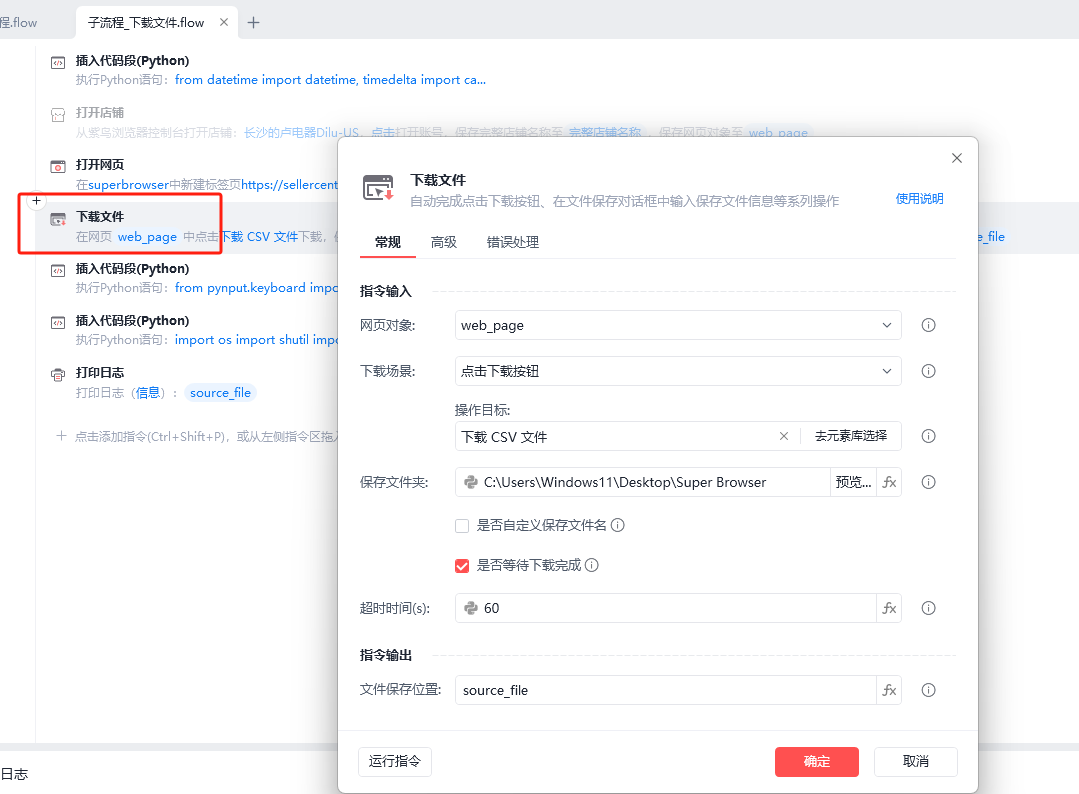Clear the 下载 CSV 文件 target element
Screen dimensions: 1079x794
(x=784, y=436)
